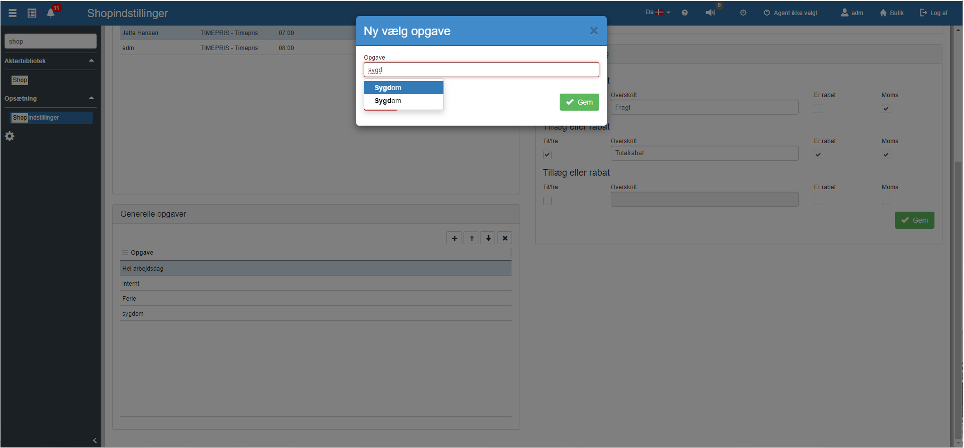Add a new generelle opgave with plus
Viewport: 964px width, 448px height.
pos(455,238)
